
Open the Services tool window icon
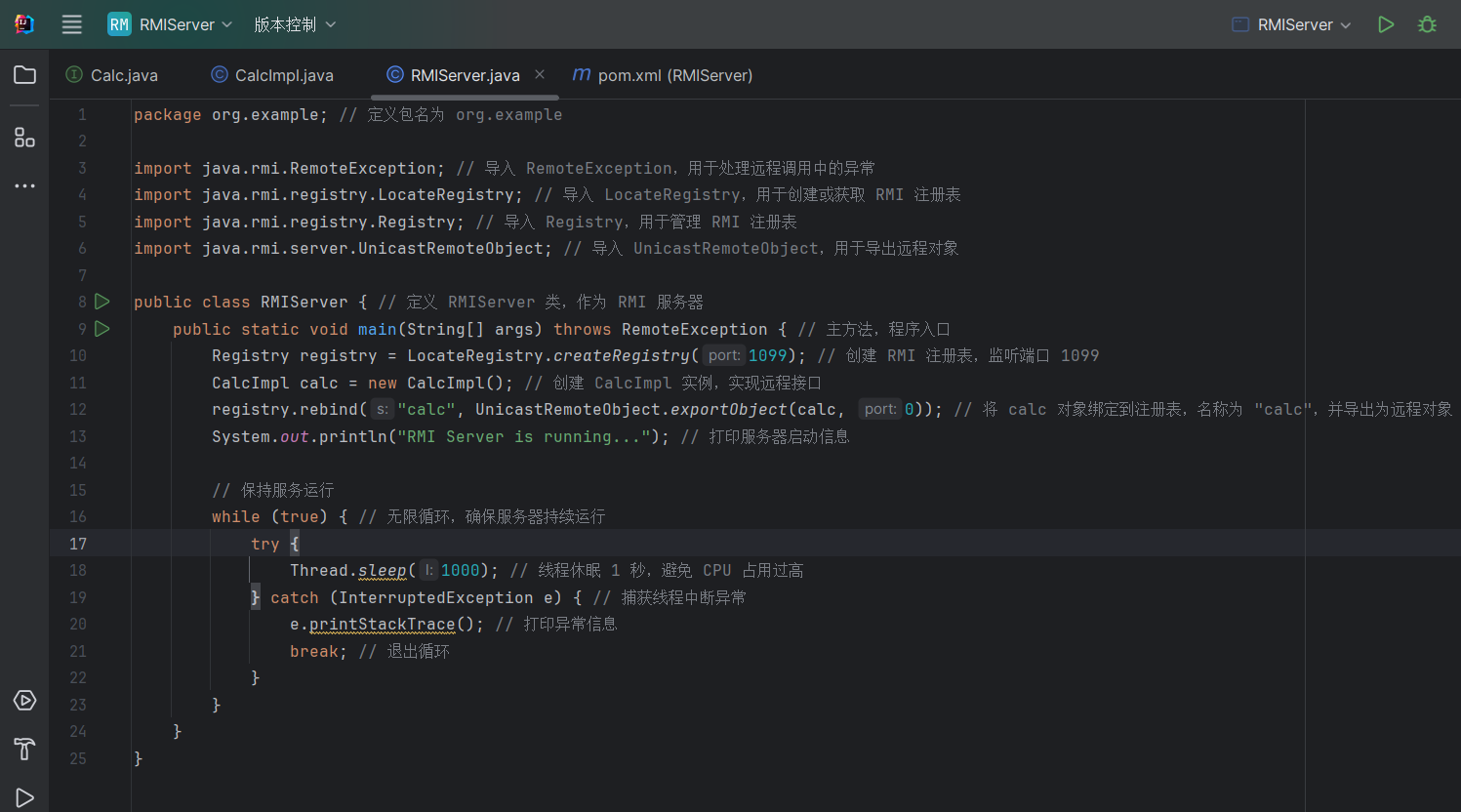pyautogui.click(x=24, y=701)
